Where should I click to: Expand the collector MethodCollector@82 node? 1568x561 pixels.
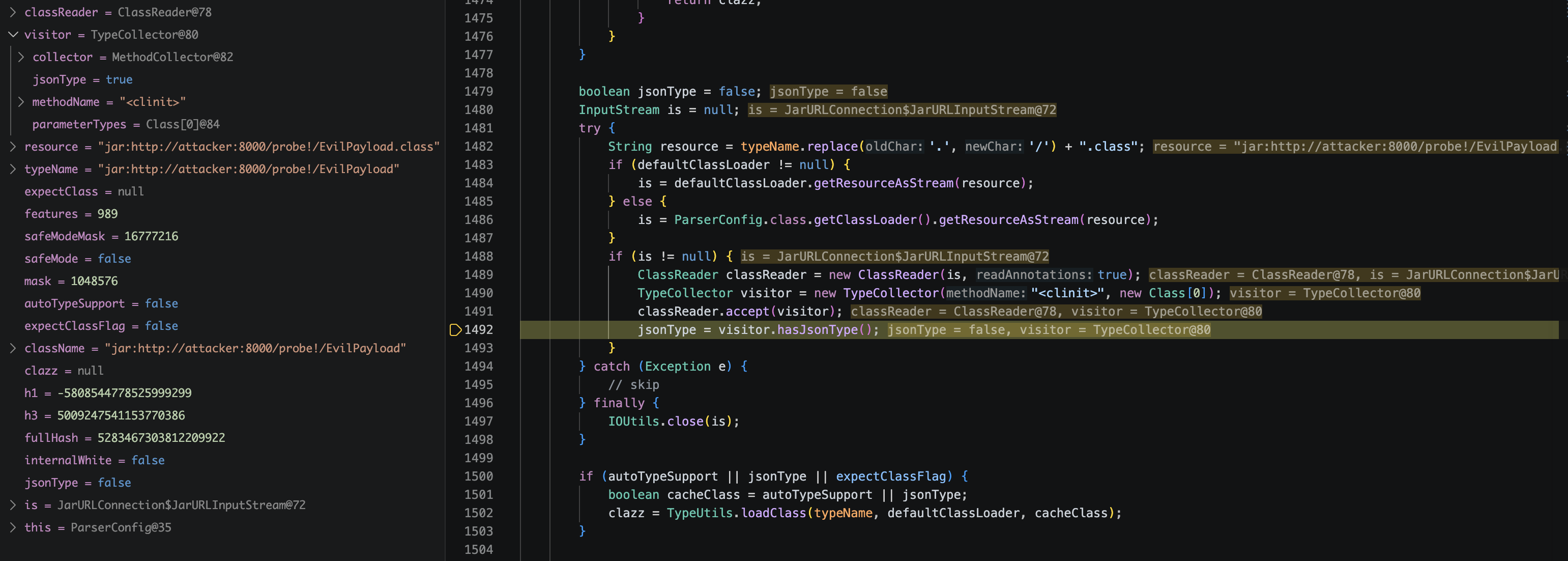21,57
